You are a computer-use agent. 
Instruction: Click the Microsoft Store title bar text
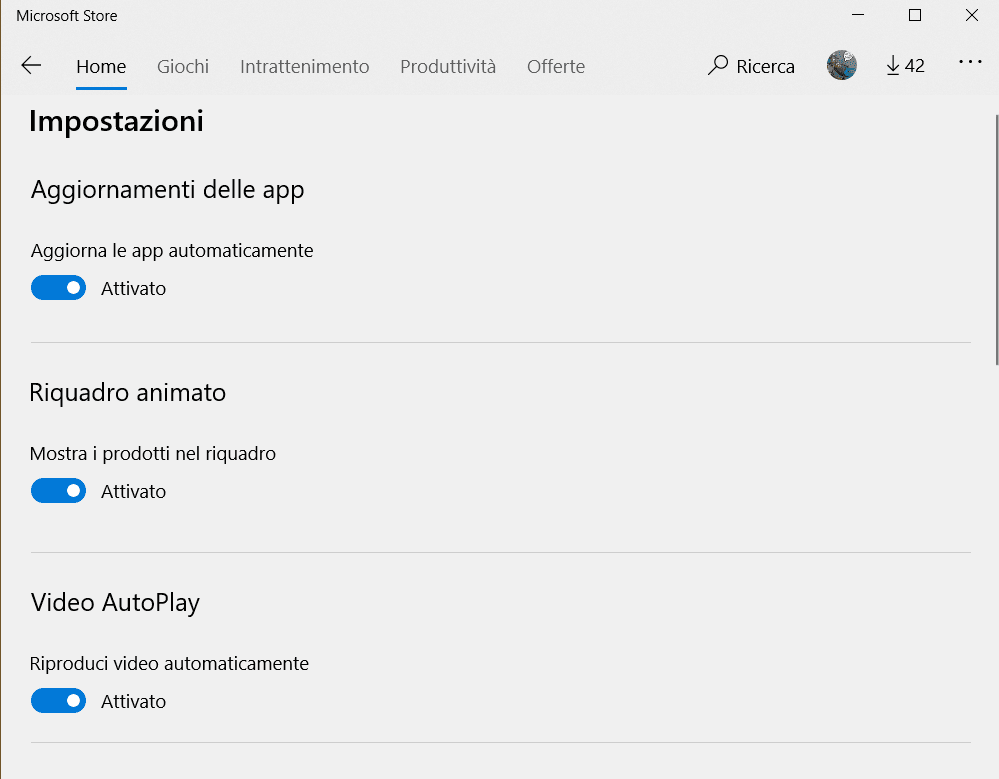tap(66, 15)
